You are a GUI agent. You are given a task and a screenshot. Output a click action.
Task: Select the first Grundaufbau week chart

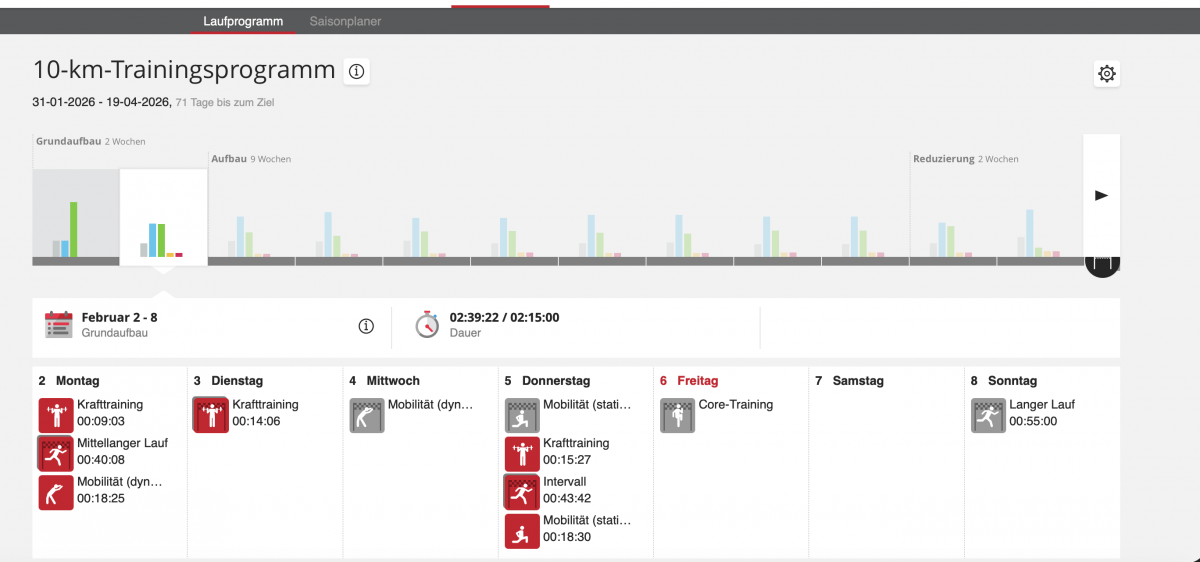(75, 217)
